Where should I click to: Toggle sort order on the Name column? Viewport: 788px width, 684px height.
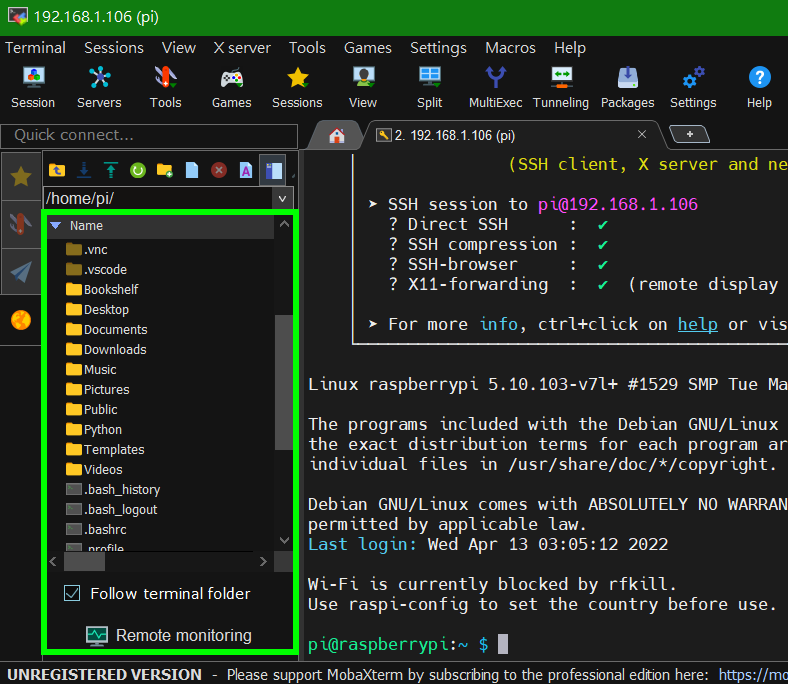161,226
